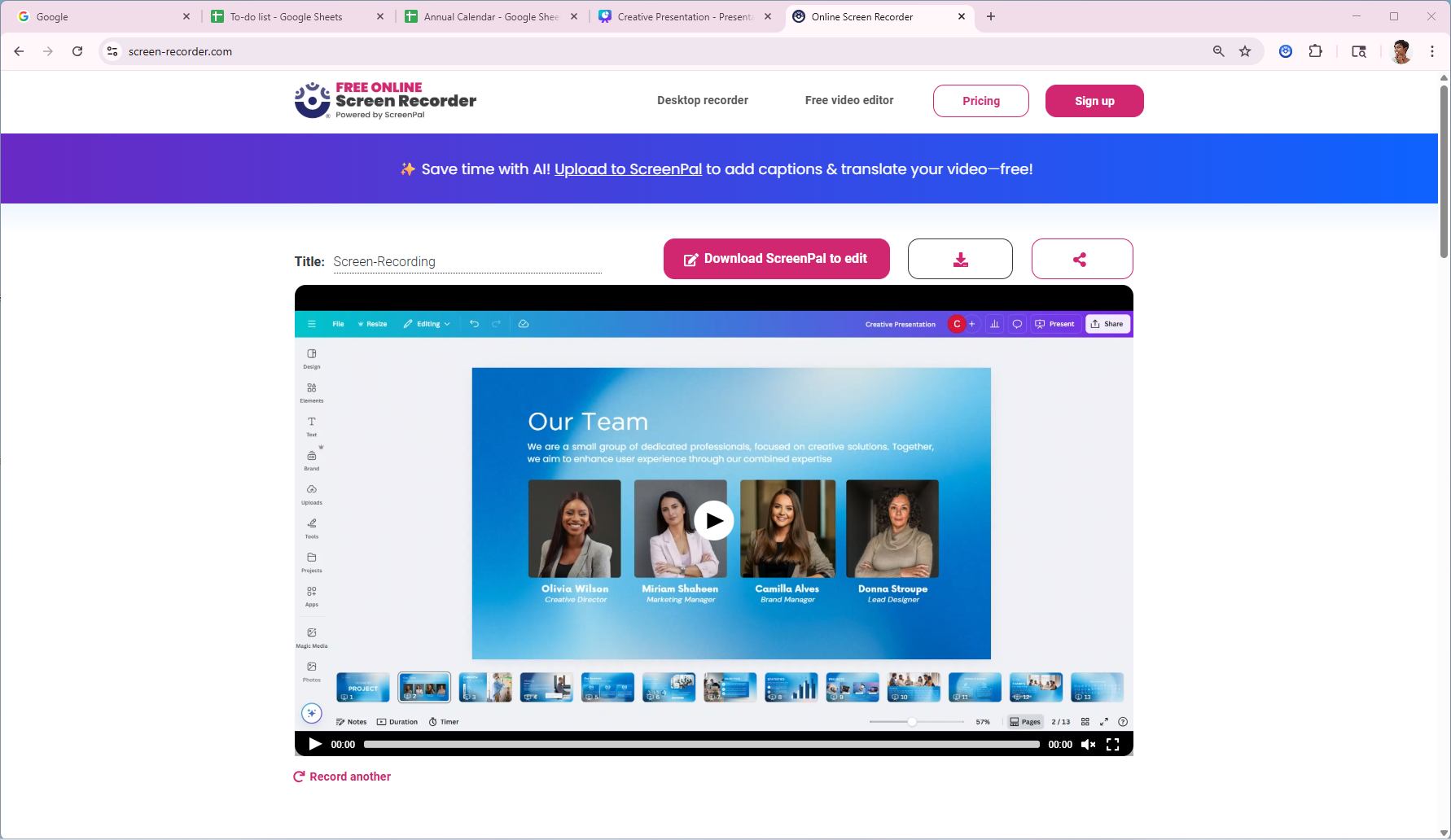Bookmark this page with the star icon
The width and height of the screenshot is (1451, 840).
coord(1245,51)
